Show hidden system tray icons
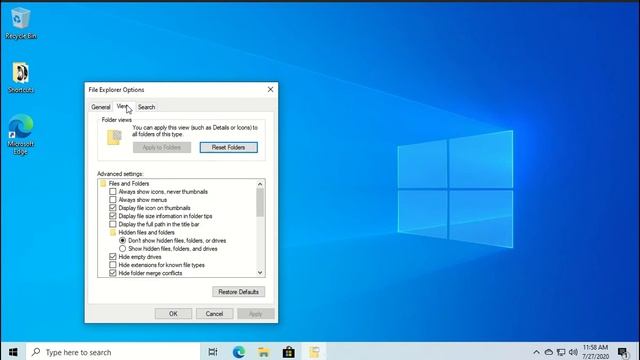640x360 pixels. (536, 352)
